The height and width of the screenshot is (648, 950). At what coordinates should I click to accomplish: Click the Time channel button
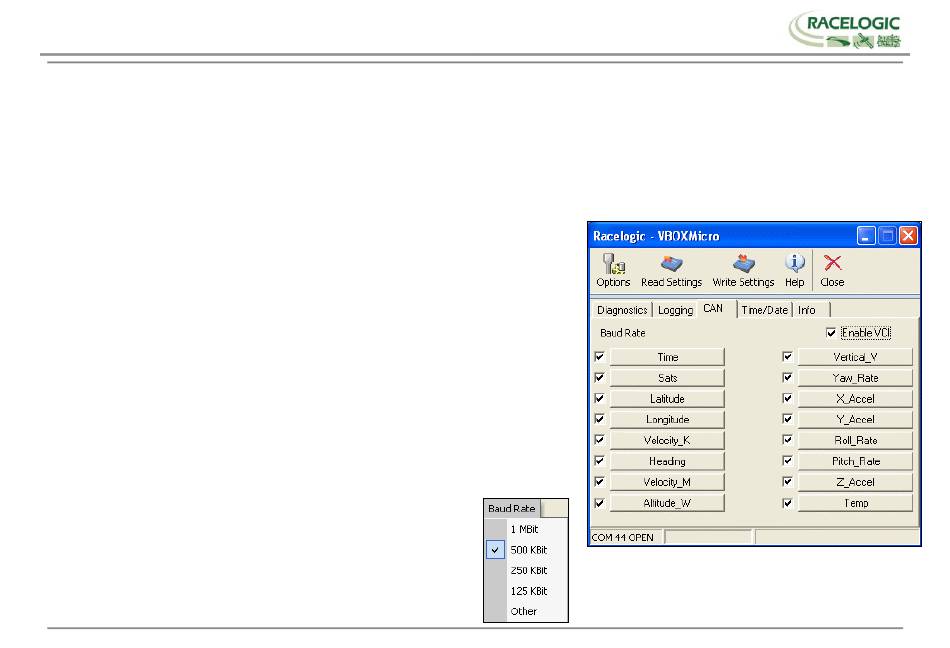tap(667, 357)
